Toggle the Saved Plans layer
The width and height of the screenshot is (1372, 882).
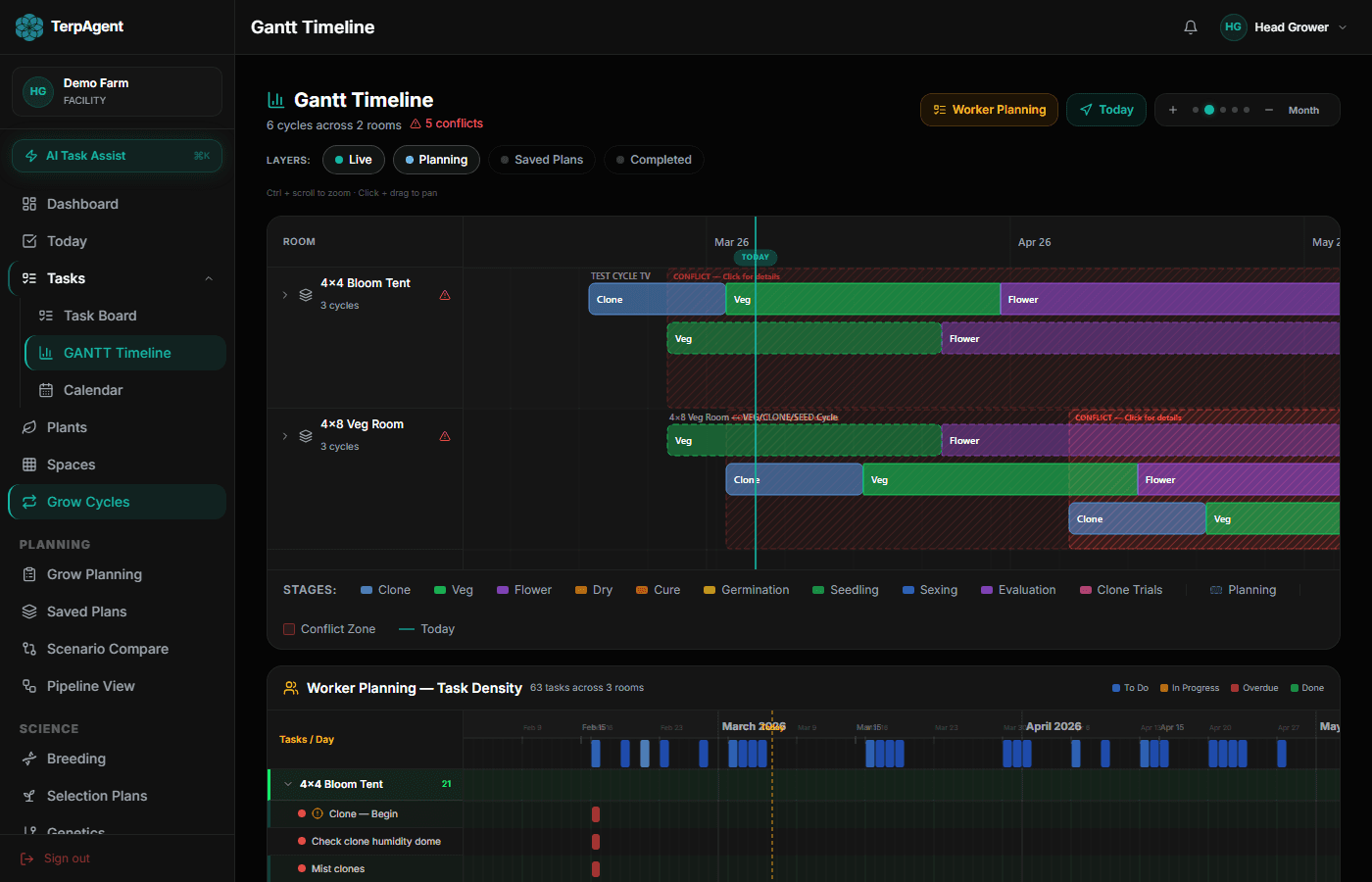[x=542, y=160]
